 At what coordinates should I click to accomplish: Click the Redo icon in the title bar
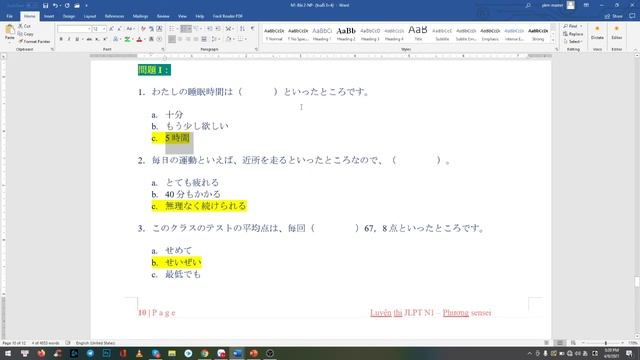point(67,6)
